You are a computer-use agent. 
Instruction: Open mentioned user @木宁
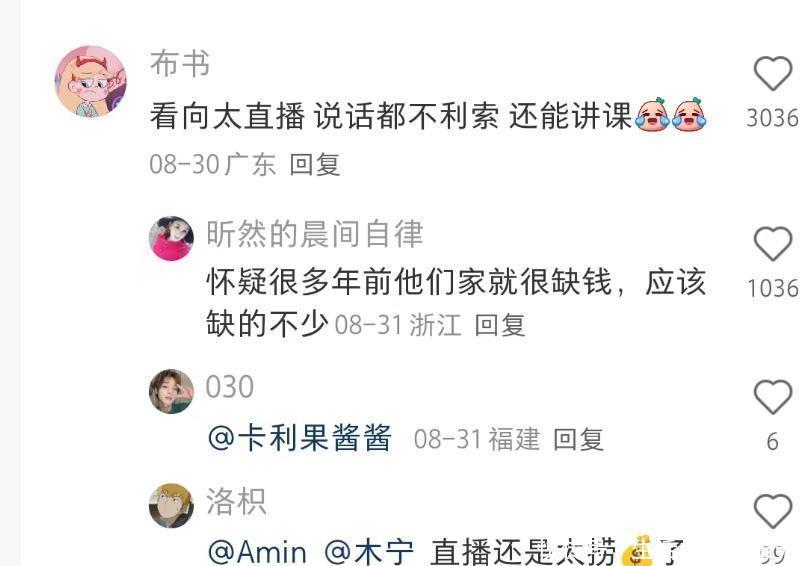(369, 552)
